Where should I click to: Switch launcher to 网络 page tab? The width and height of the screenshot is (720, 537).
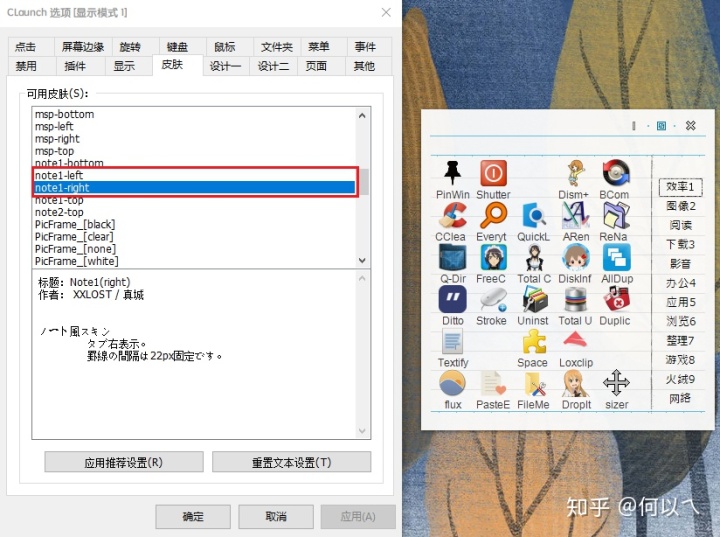pyautogui.click(x=681, y=398)
